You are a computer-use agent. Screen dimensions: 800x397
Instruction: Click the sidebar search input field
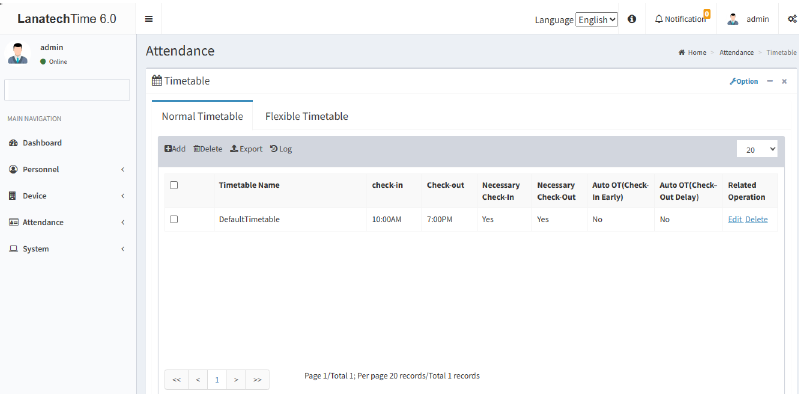coord(67,90)
